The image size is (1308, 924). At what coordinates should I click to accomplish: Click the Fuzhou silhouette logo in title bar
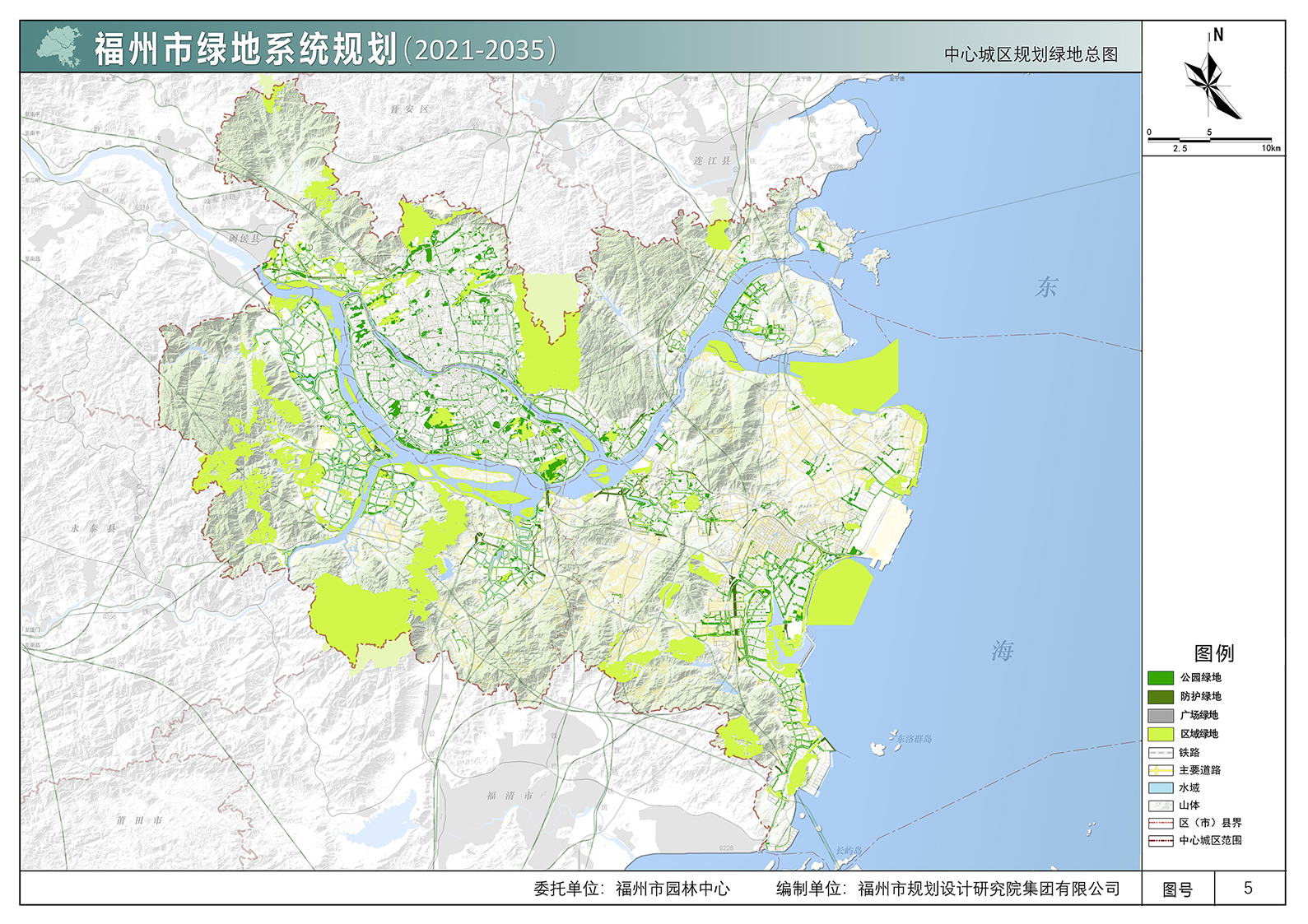click(x=59, y=47)
